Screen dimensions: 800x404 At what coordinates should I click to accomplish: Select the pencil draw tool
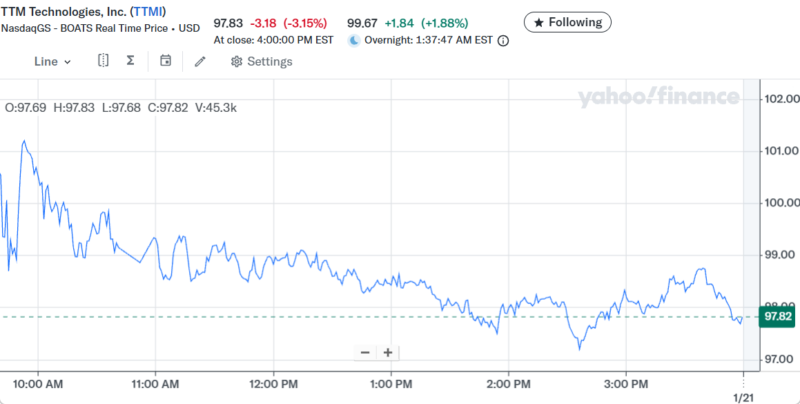(x=200, y=61)
